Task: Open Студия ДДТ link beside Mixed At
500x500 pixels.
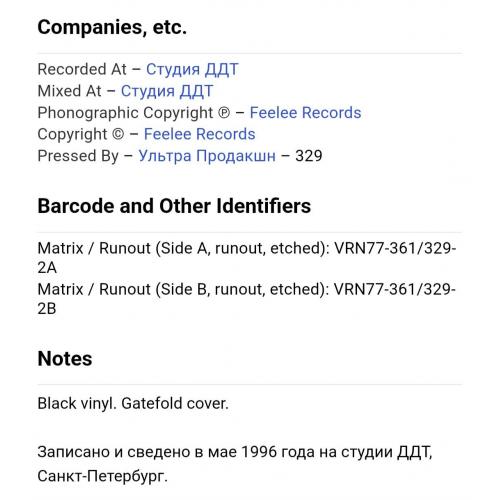Action: click(167, 91)
